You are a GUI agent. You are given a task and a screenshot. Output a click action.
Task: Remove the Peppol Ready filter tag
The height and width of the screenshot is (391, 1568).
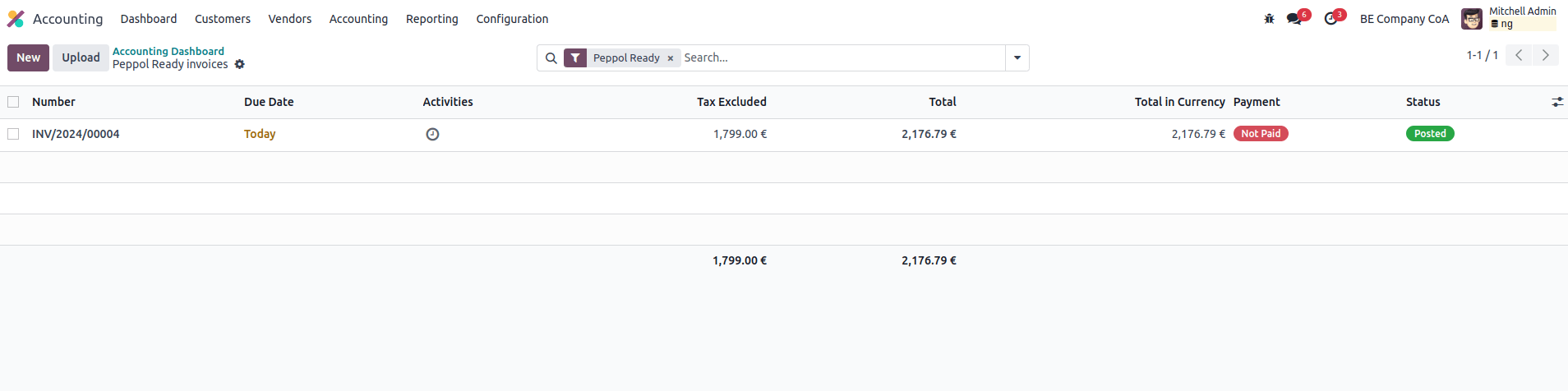[x=671, y=58]
